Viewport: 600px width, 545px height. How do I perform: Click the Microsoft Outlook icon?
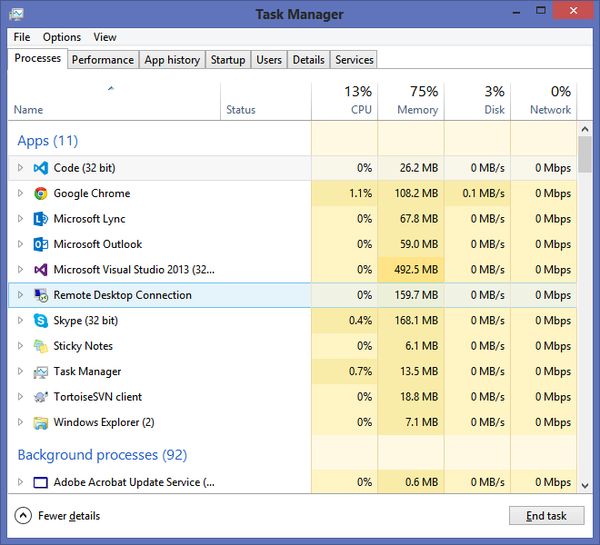pos(41,244)
